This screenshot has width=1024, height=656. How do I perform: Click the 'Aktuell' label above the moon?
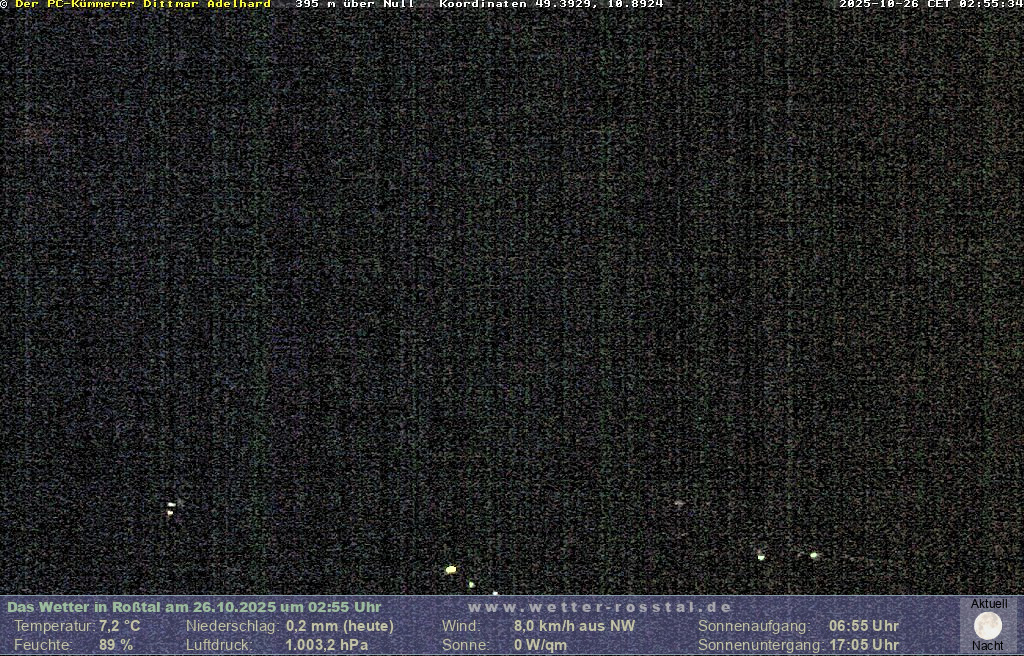pyautogui.click(x=989, y=605)
